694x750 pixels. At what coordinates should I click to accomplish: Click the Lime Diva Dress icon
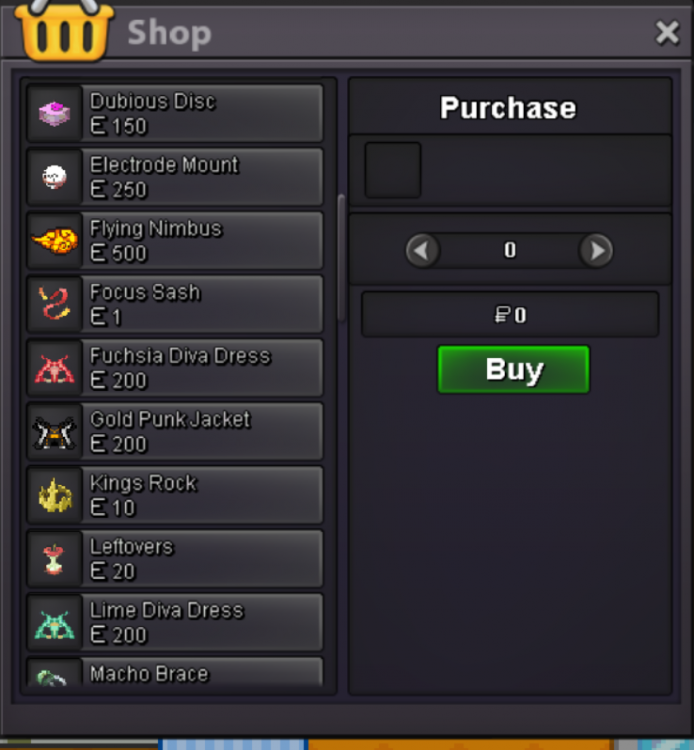pyautogui.click(x=54, y=624)
